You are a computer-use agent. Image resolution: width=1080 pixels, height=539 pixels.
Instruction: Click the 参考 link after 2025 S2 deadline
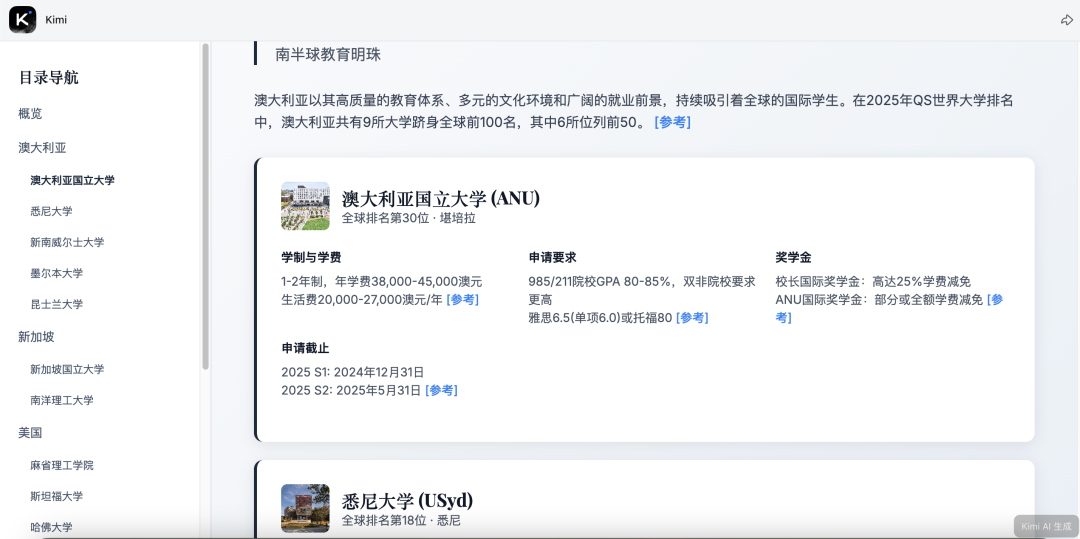point(441,390)
